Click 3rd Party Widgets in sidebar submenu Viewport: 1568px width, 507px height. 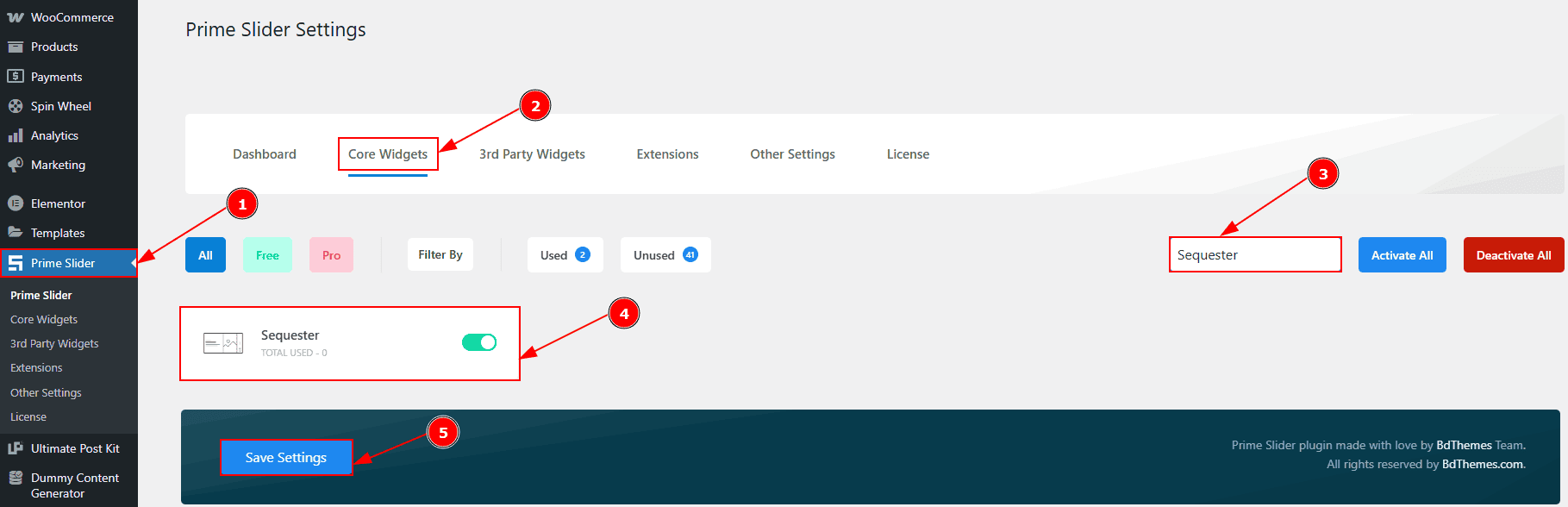[54, 343]
